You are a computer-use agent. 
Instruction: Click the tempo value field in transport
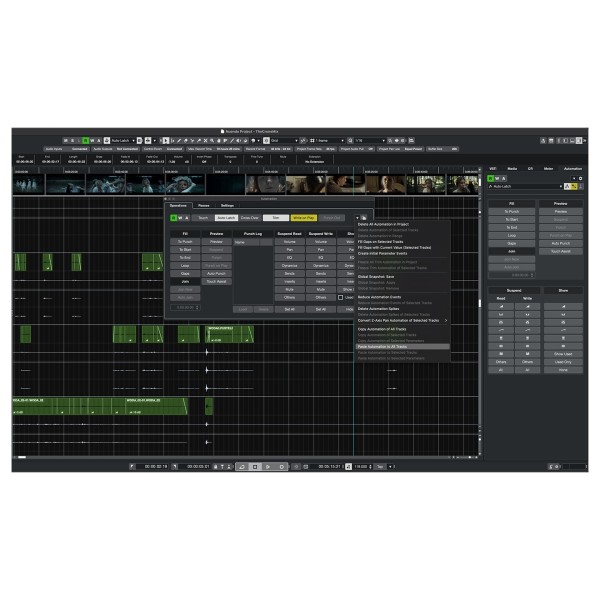tap(361, 467)
